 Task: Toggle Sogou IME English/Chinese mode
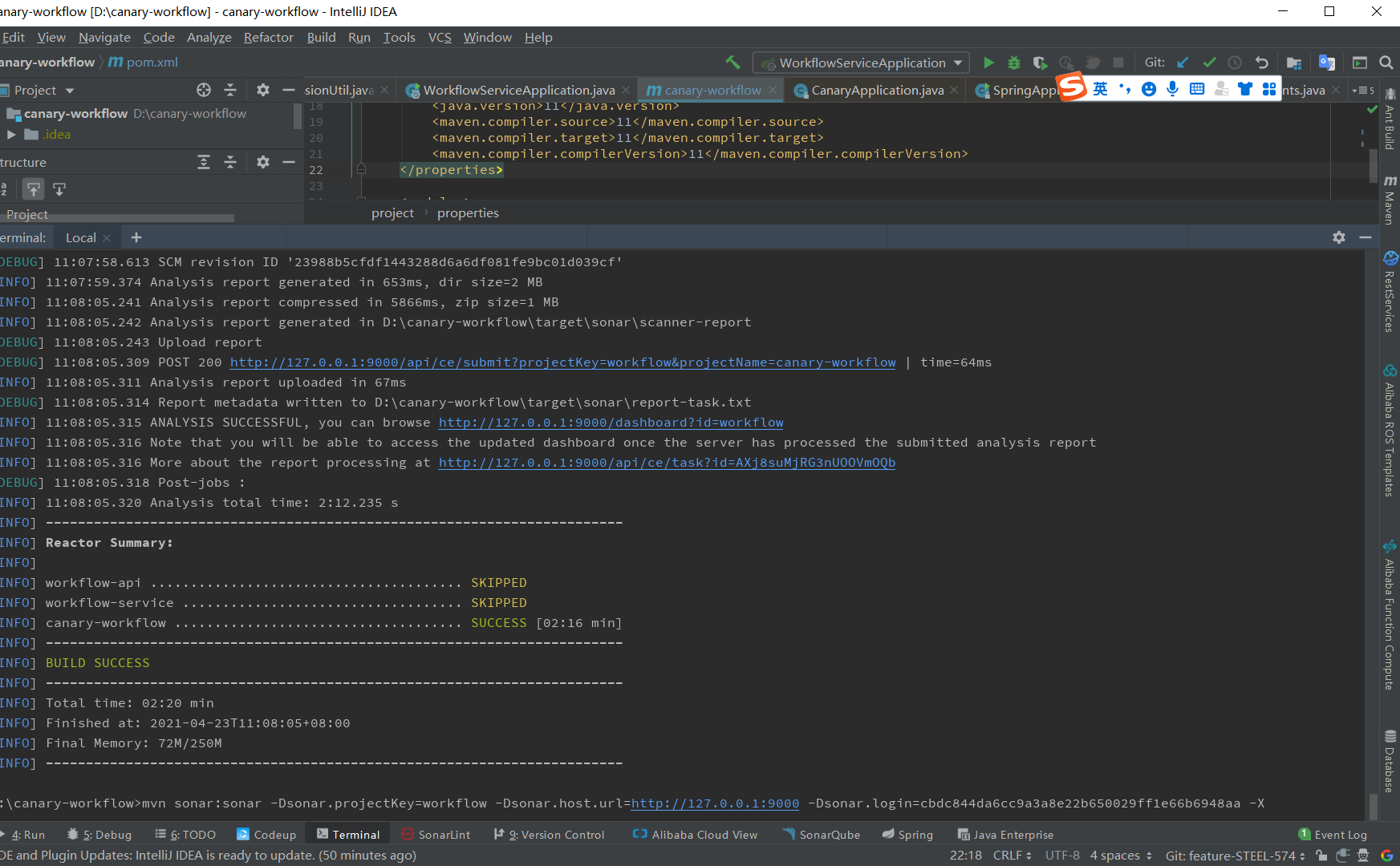click(x=1101, y=89)
